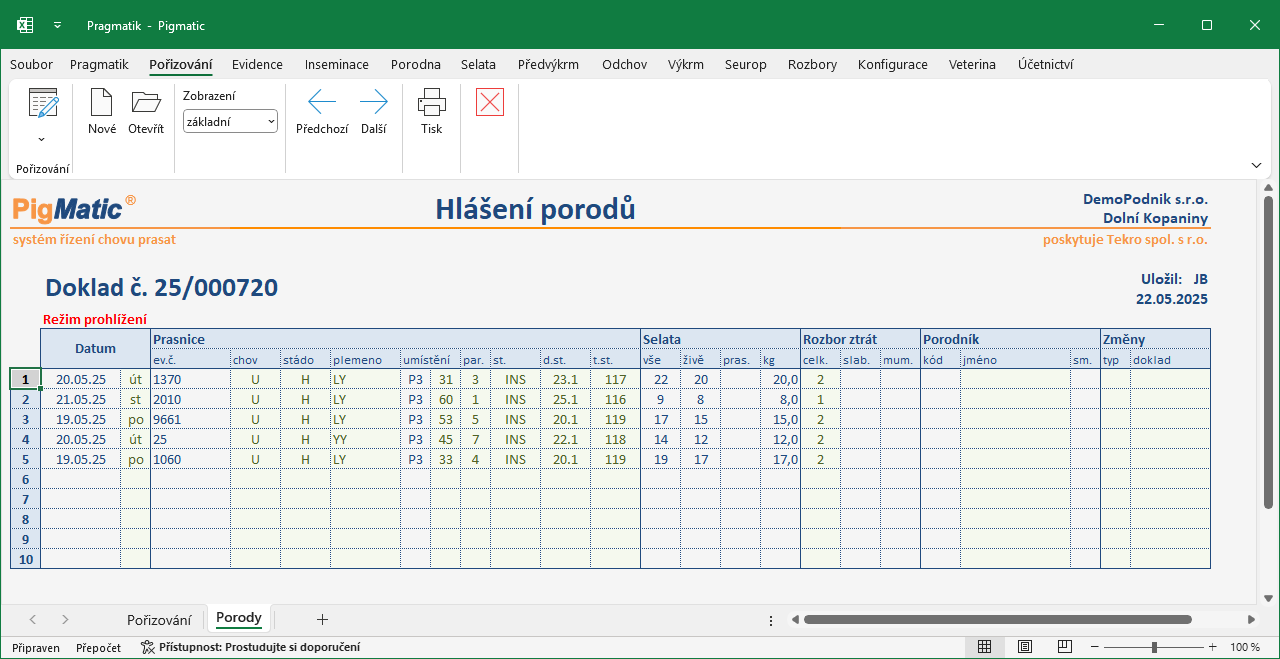This screenshot has height=659, width=1280.
Task: Collapse the ribbon using the chevron
Action: point(1257,165)
